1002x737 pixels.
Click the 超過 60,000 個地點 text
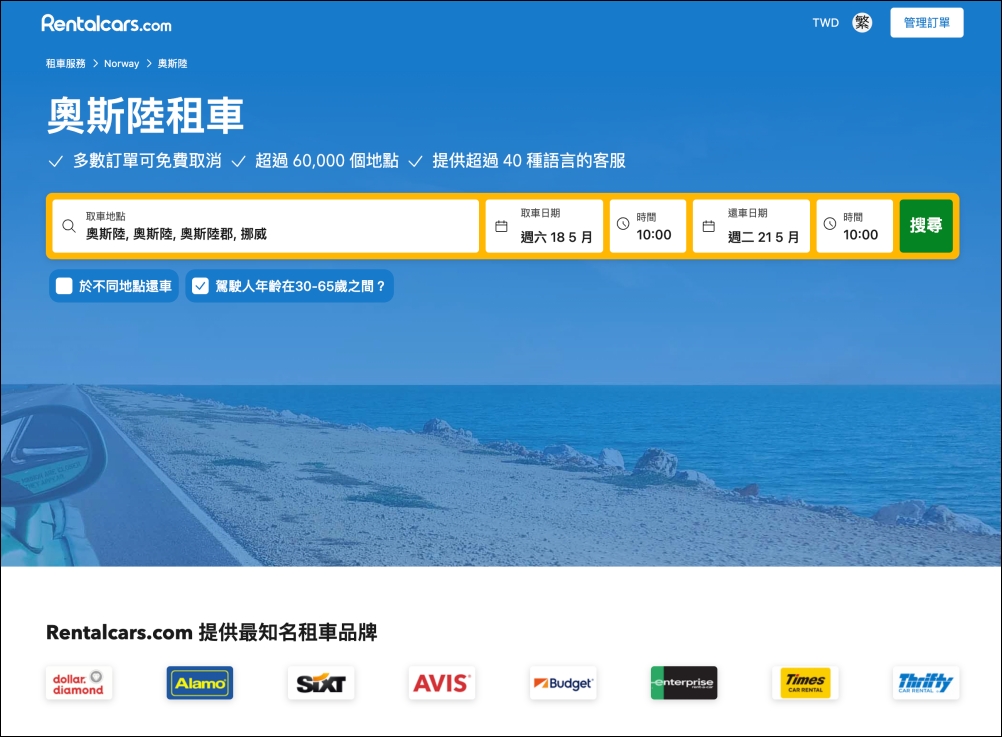tap(327, 160)
